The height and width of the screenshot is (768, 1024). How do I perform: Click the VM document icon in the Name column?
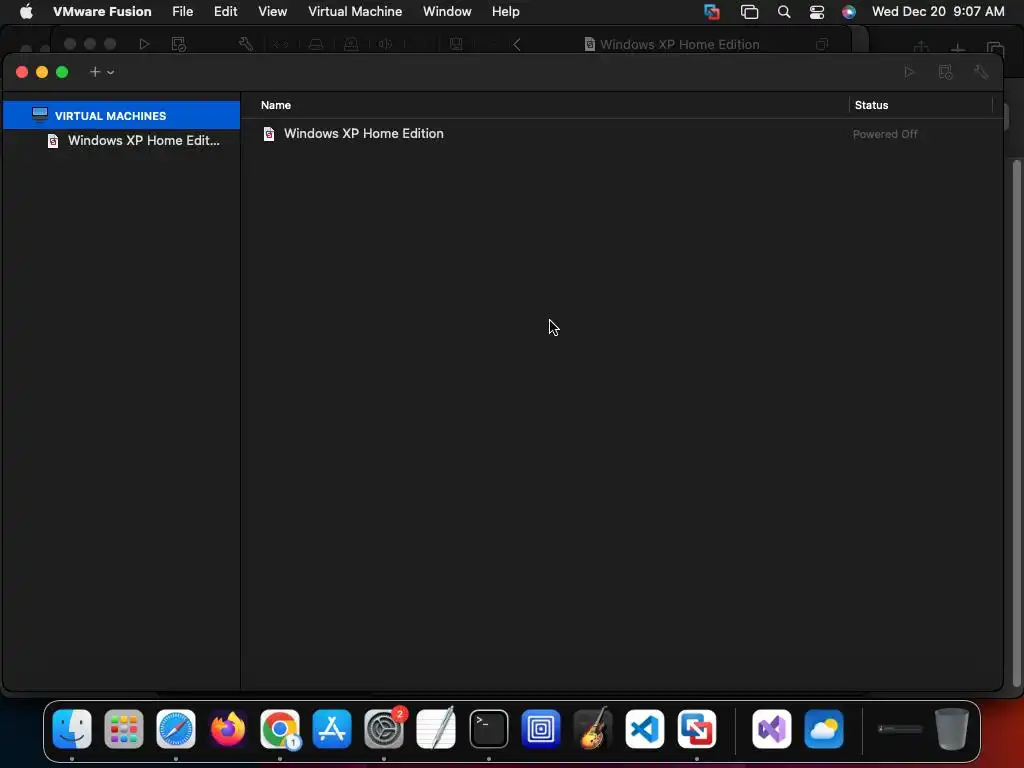pos(268,134)
